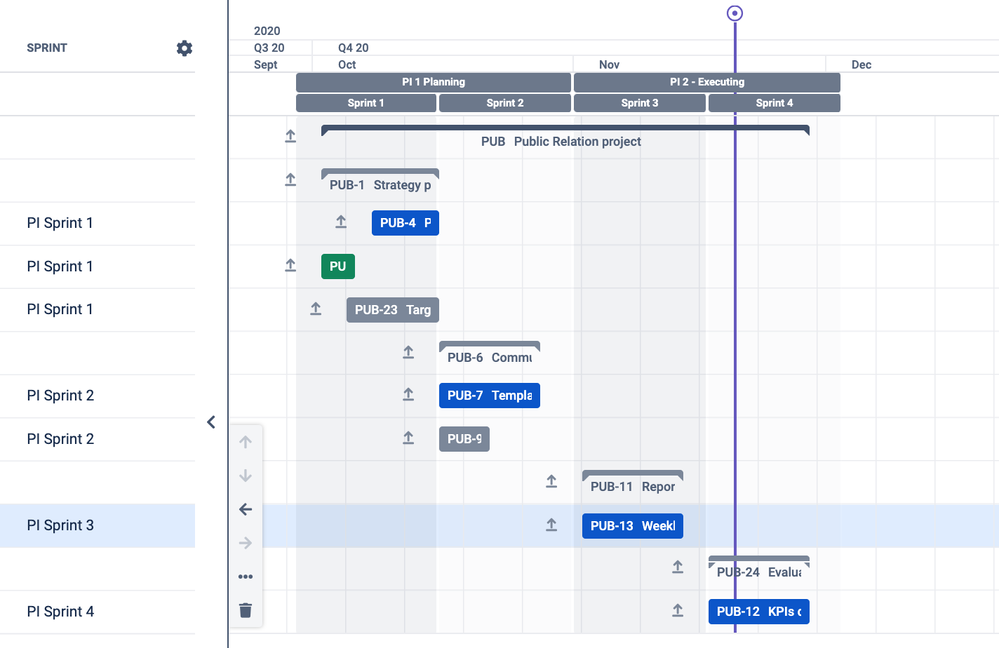Select the Sprint 2 header bar
Image resolution: width=999 pixels, height=648 pixels.
pos(505,103)
